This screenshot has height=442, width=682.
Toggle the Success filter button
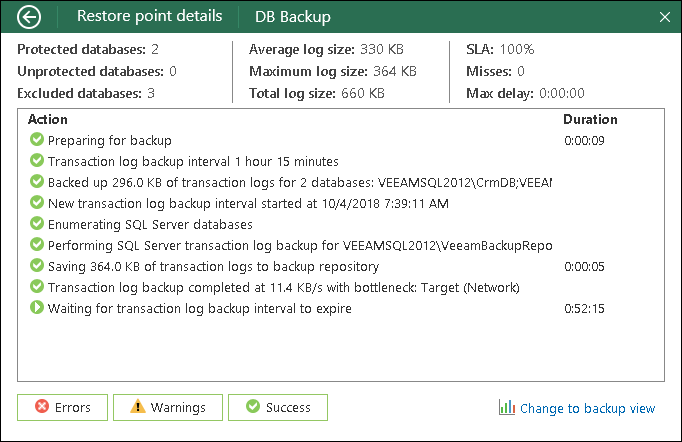[278, 407]
